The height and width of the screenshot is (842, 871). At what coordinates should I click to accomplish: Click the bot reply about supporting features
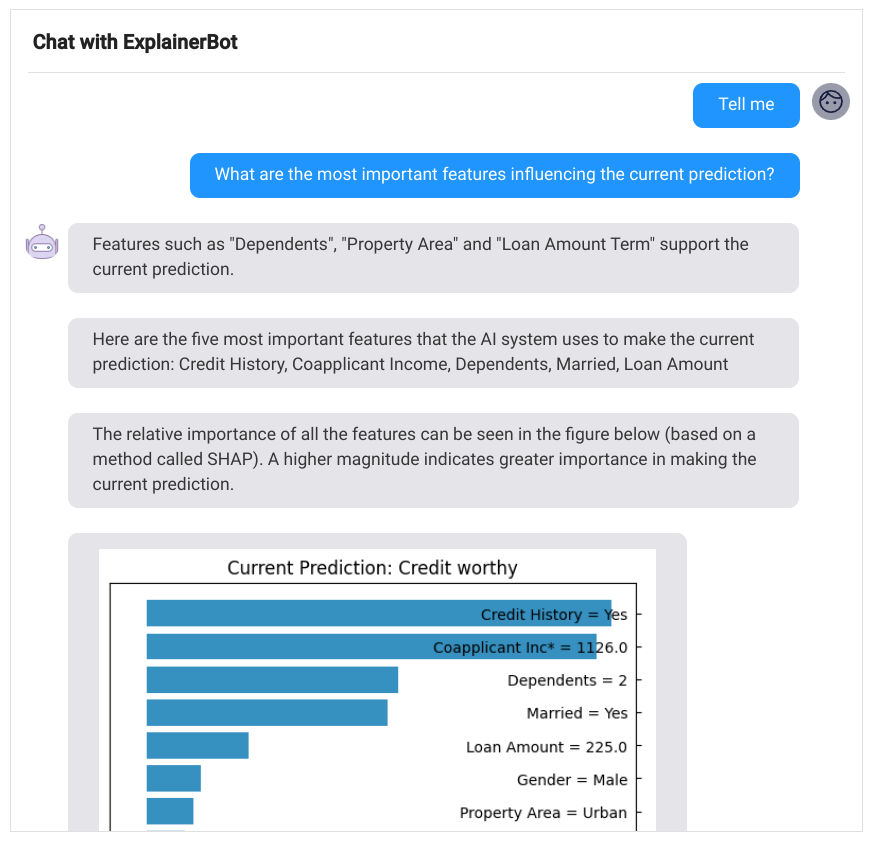tap(432, 257)
